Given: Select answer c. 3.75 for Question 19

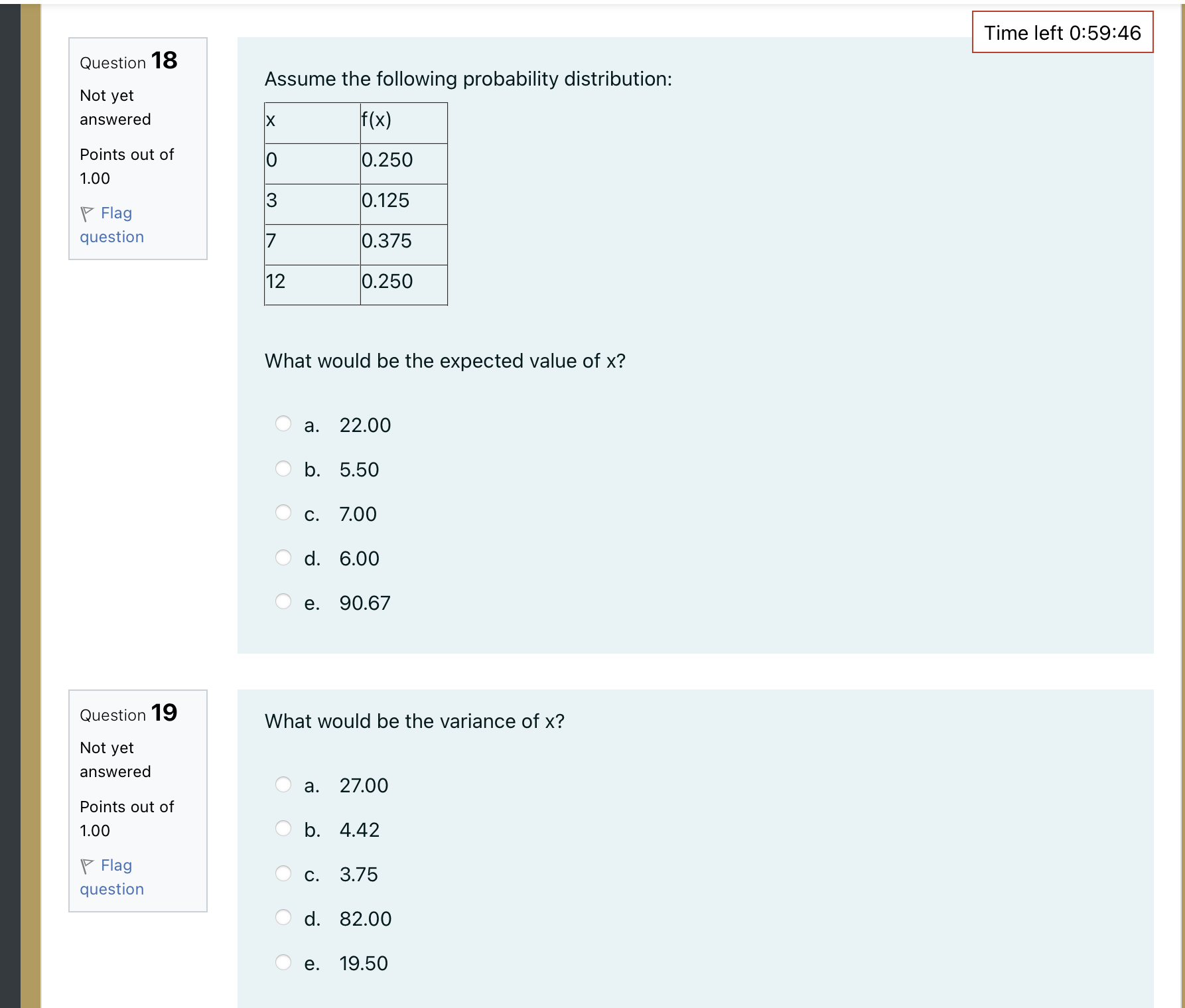Looking at the screenshot, I should pos(283,873).
